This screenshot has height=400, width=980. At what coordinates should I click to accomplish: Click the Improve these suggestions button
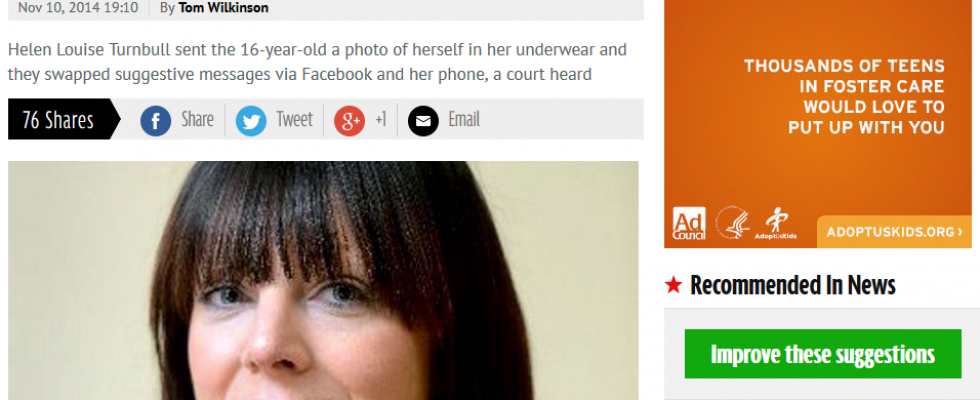822,354
